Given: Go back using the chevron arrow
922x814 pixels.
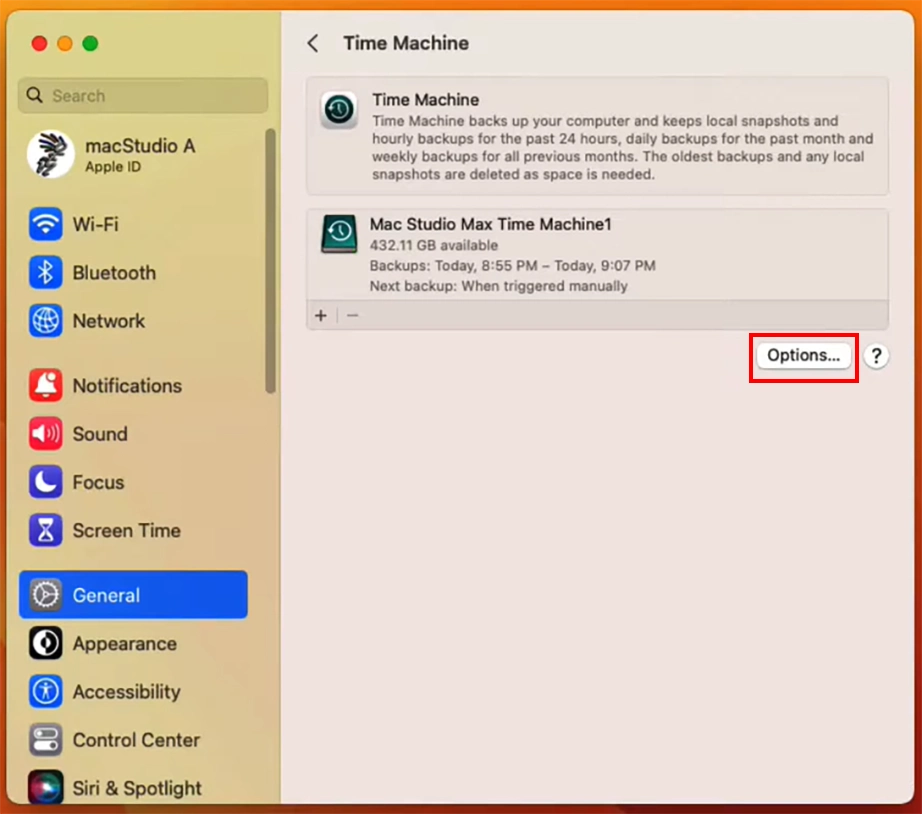Looking at the screenshot, I should (x=313, y=43).
